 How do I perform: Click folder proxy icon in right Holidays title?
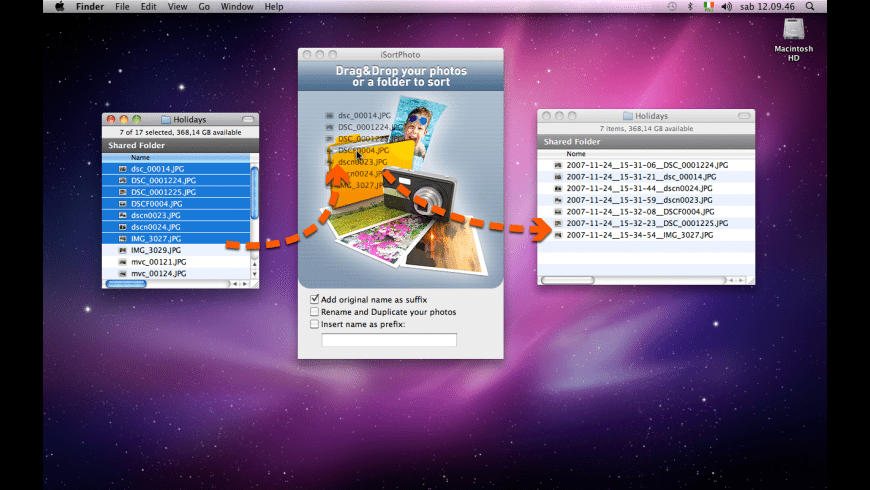coord(628,115)
